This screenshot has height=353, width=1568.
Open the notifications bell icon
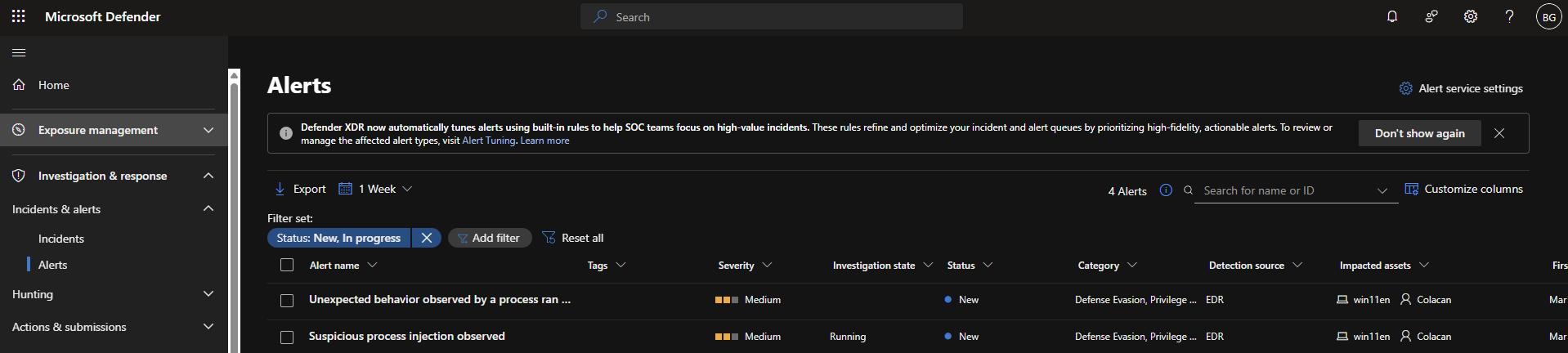click(x=1392, y=16)
